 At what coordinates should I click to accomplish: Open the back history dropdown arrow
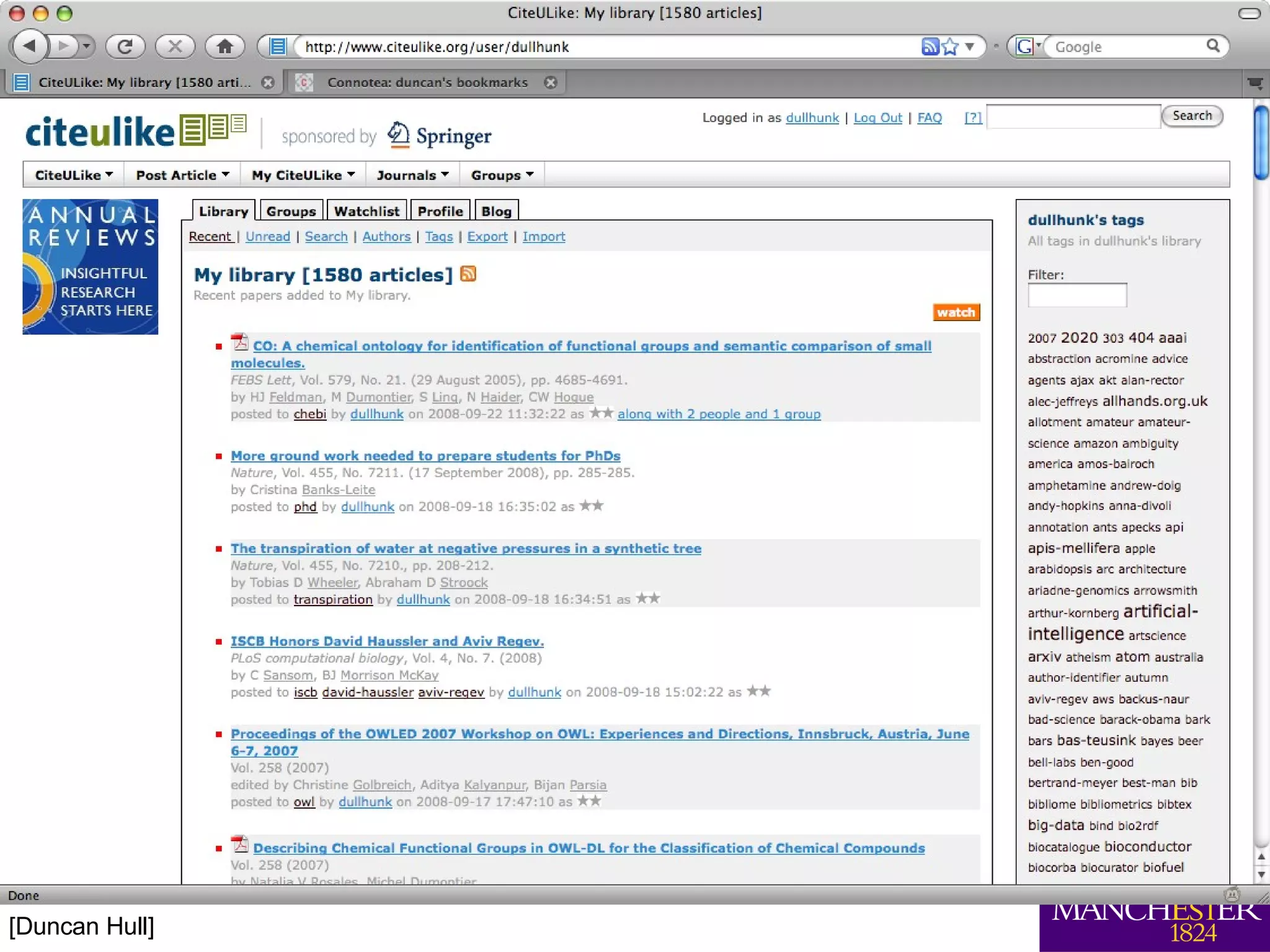[86, 46]
